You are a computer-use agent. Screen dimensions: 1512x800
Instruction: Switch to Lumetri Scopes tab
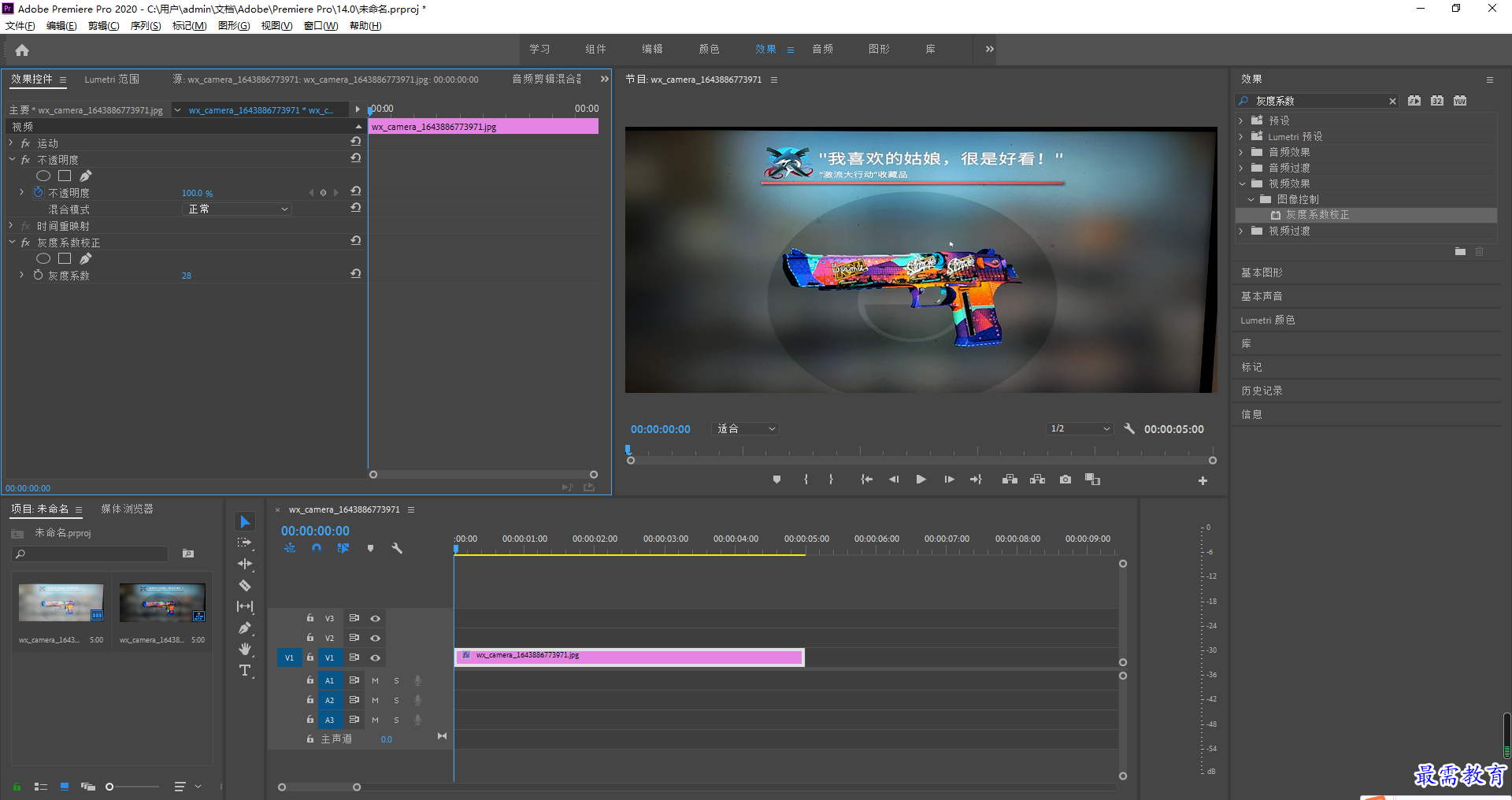coord(112,79)
